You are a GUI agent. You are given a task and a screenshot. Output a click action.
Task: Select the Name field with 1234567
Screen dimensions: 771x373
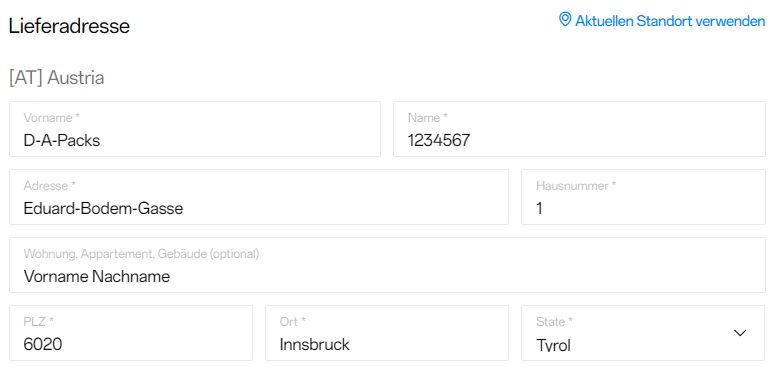pos(579,129)
